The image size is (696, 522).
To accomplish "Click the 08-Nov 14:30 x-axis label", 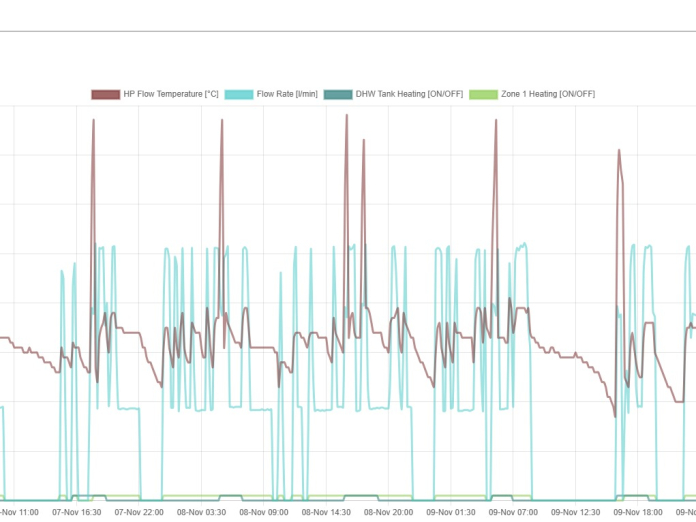I will [327, 511].
